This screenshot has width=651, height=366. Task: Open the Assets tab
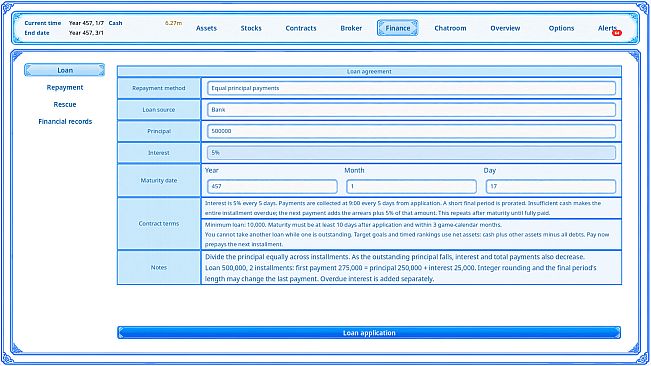point(206,28)
